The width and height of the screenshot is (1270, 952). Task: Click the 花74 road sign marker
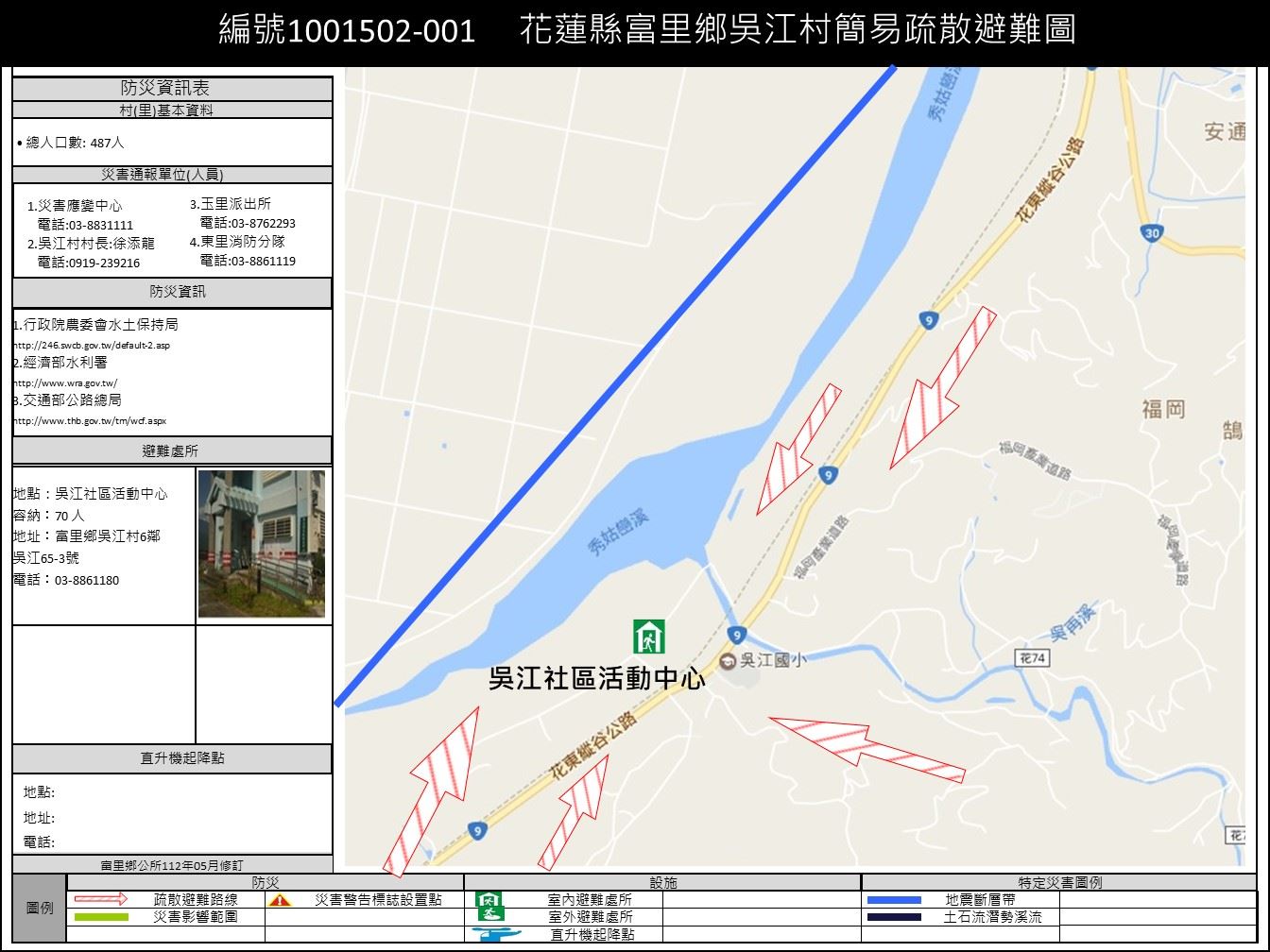1032,658
